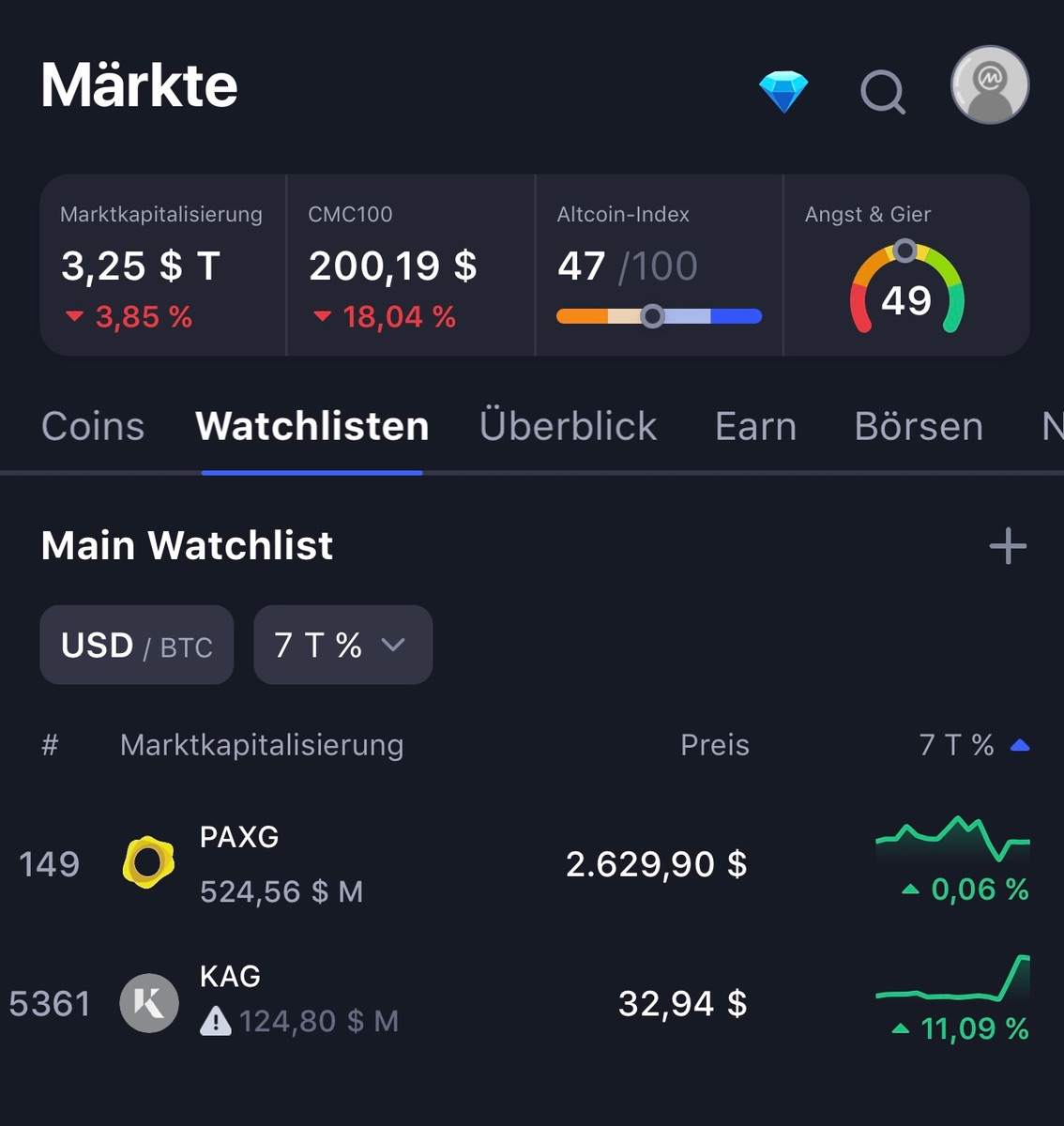1064x1126 pixels.
Task: Open the Angst & Gier gauge
Action: 906,287
